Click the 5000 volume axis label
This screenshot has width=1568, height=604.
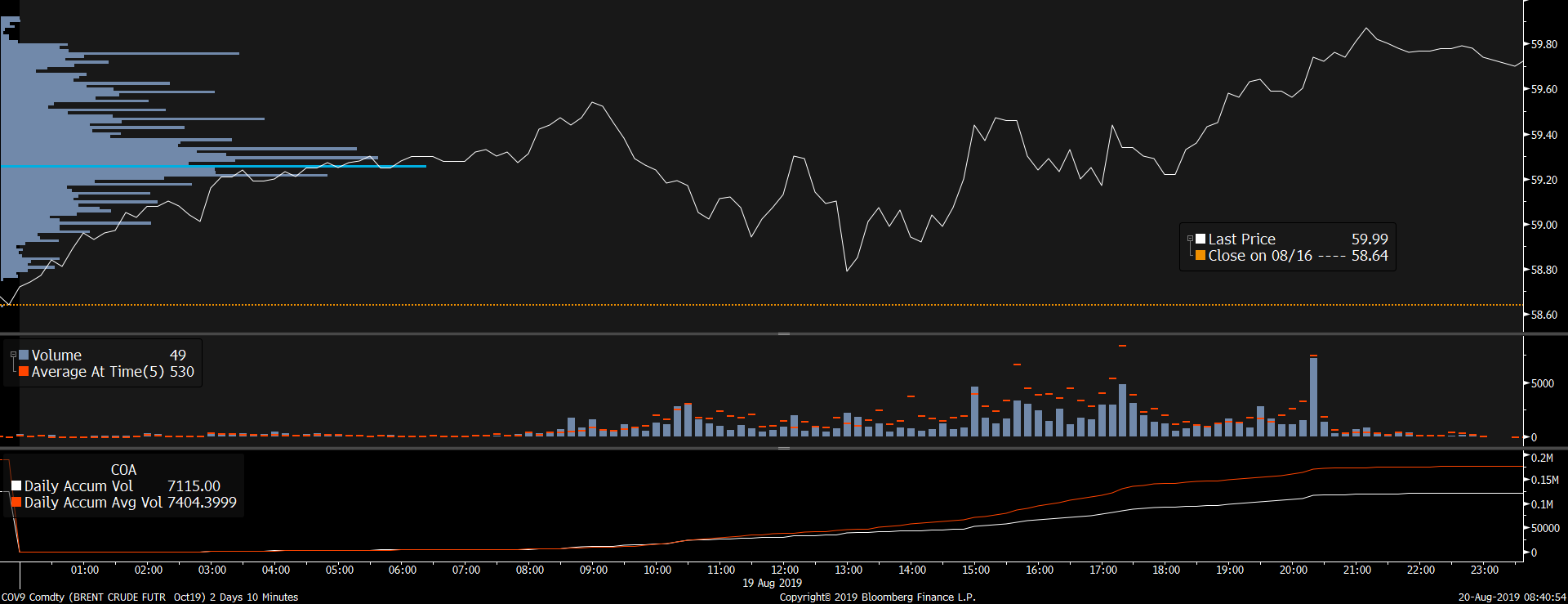click(x=1542, y=383)
